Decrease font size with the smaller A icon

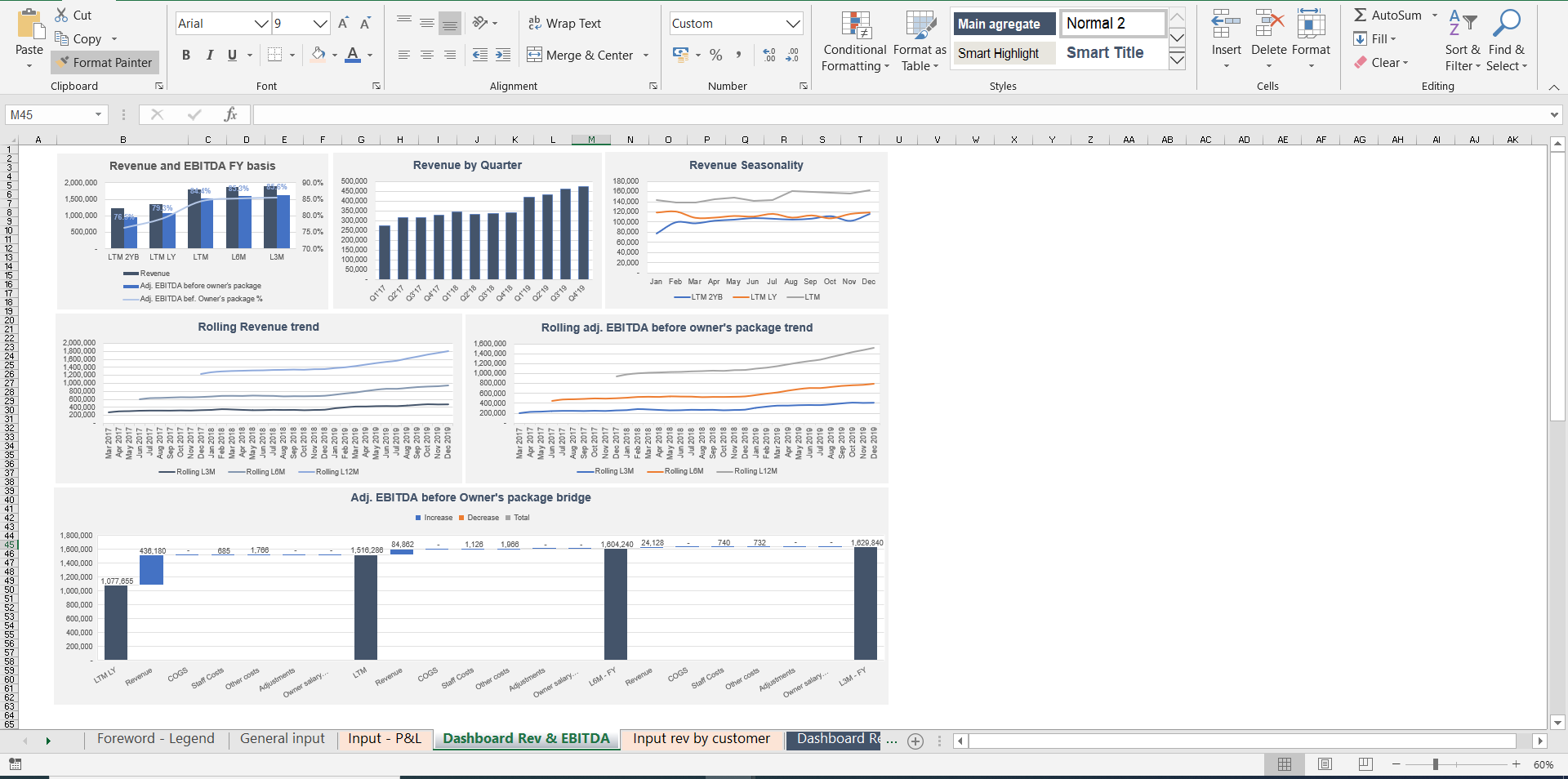click(x=365, y=23)
